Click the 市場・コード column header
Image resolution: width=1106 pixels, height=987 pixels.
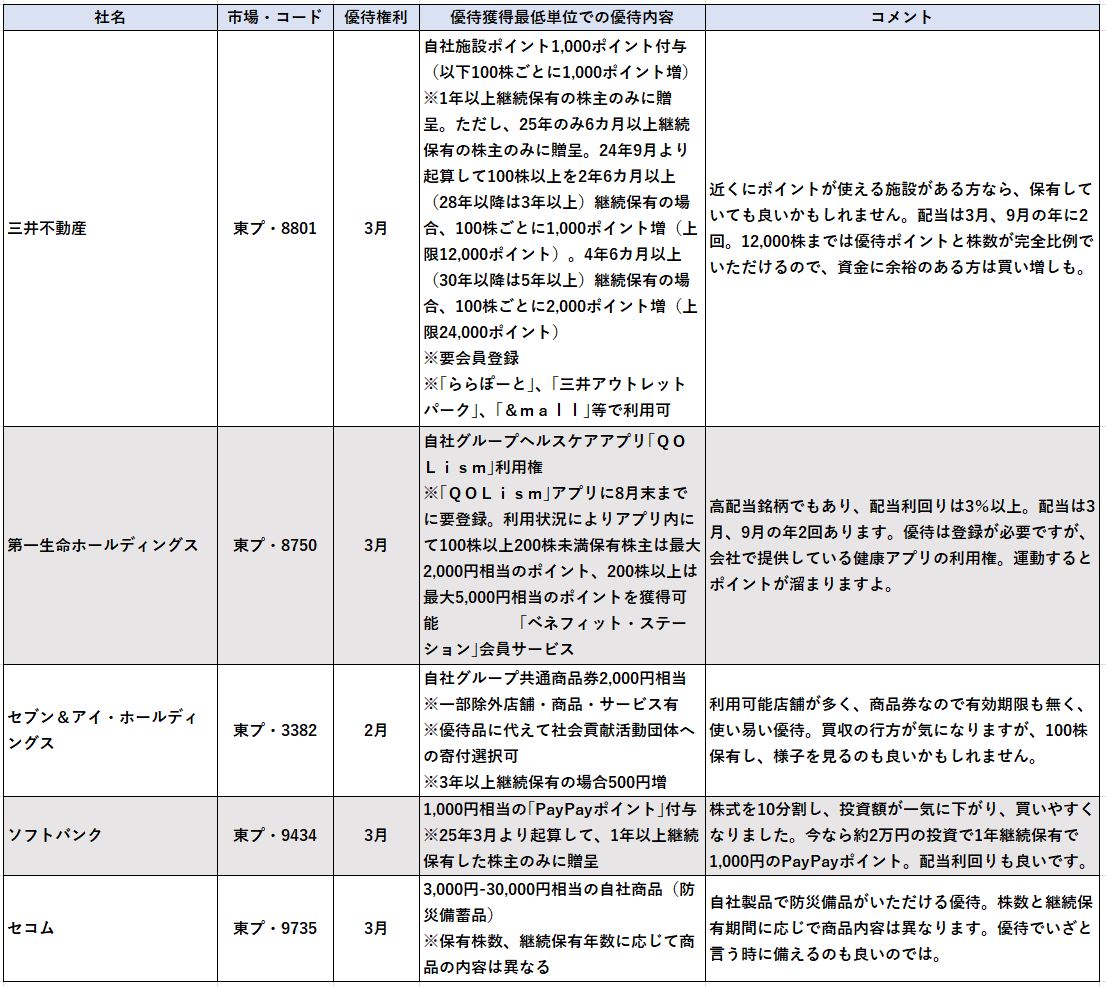(x=275, y=17)
